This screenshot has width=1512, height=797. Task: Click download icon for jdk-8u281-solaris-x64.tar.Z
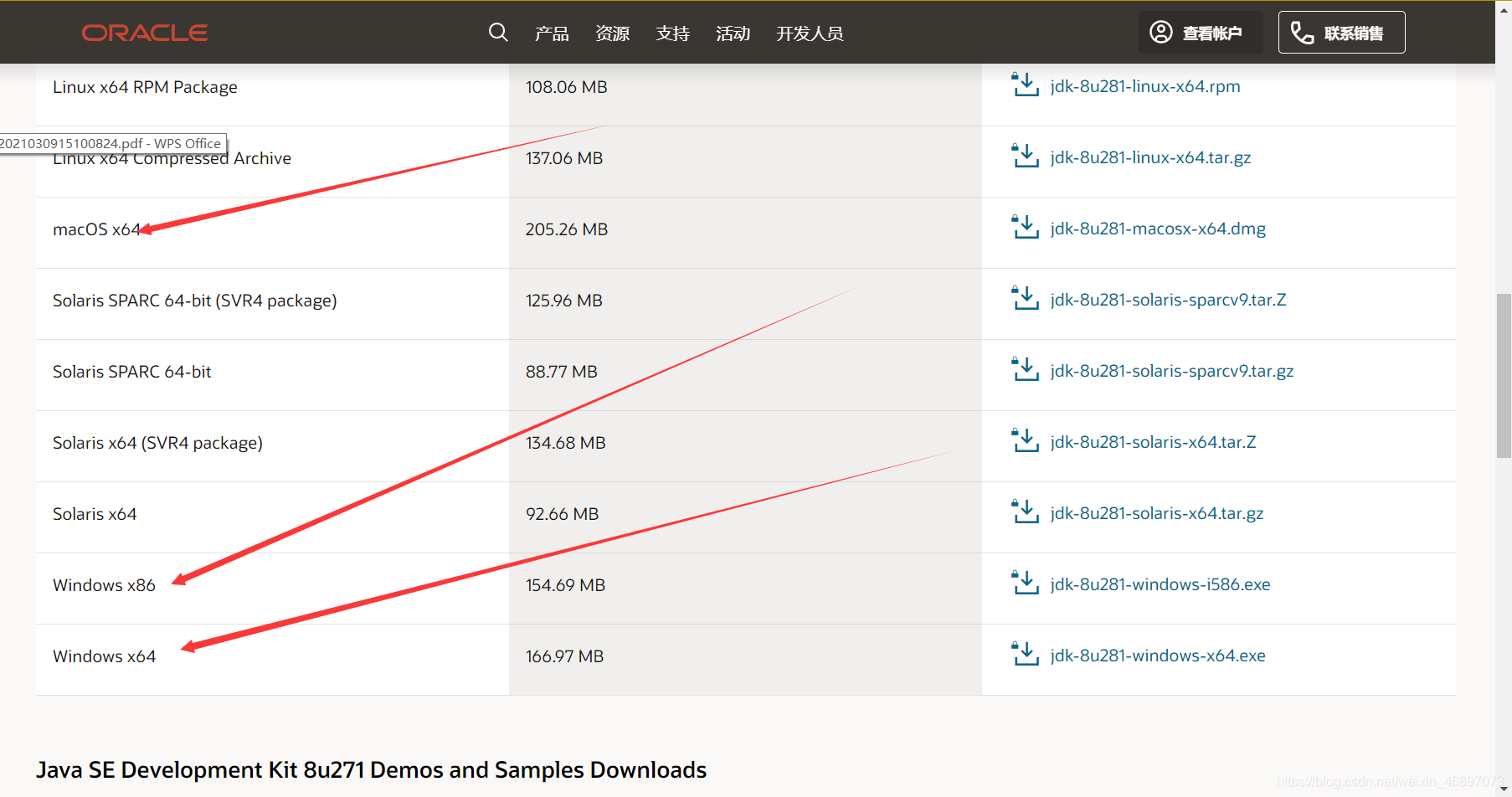pos(1026,440)
